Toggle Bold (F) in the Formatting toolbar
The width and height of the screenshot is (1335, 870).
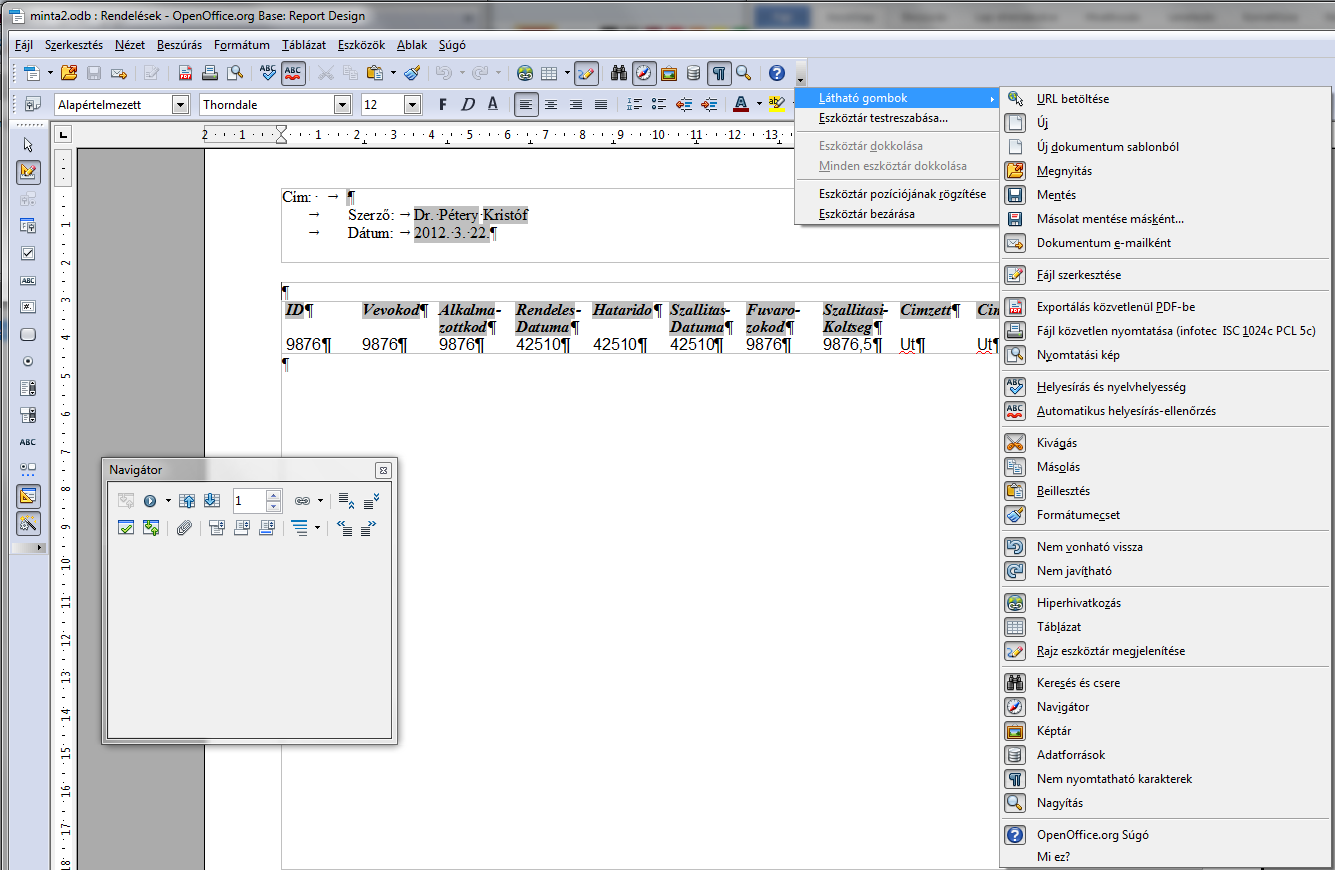(443, 104)
